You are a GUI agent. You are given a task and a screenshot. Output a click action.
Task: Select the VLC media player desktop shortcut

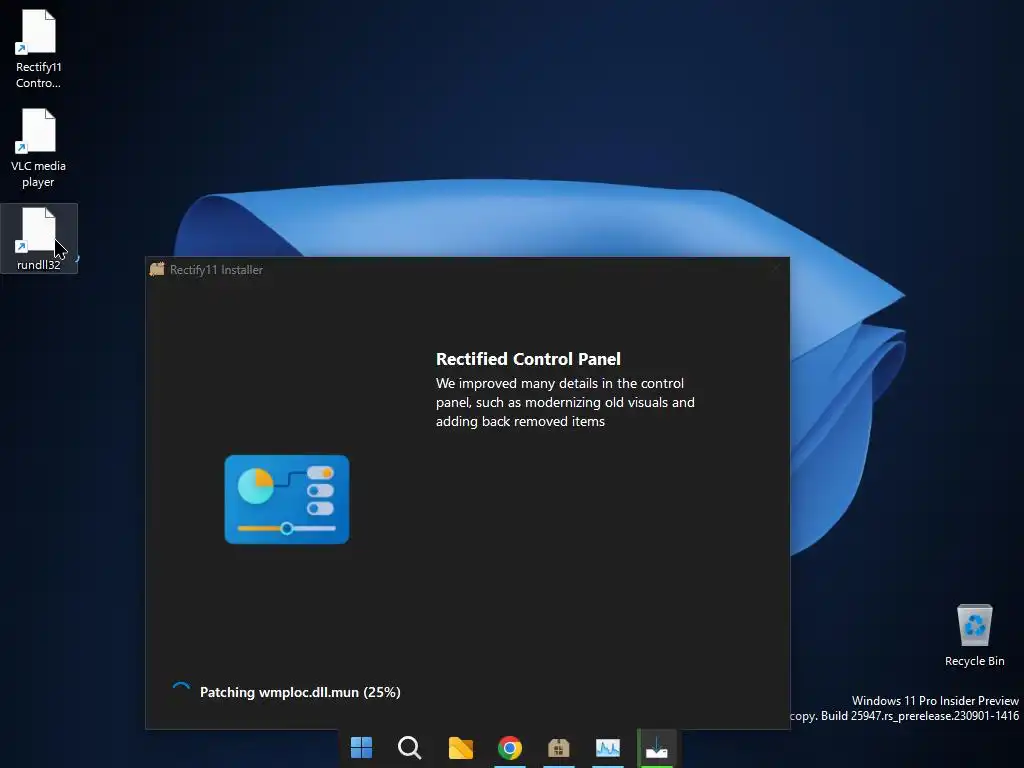click(x=39, y=149)
